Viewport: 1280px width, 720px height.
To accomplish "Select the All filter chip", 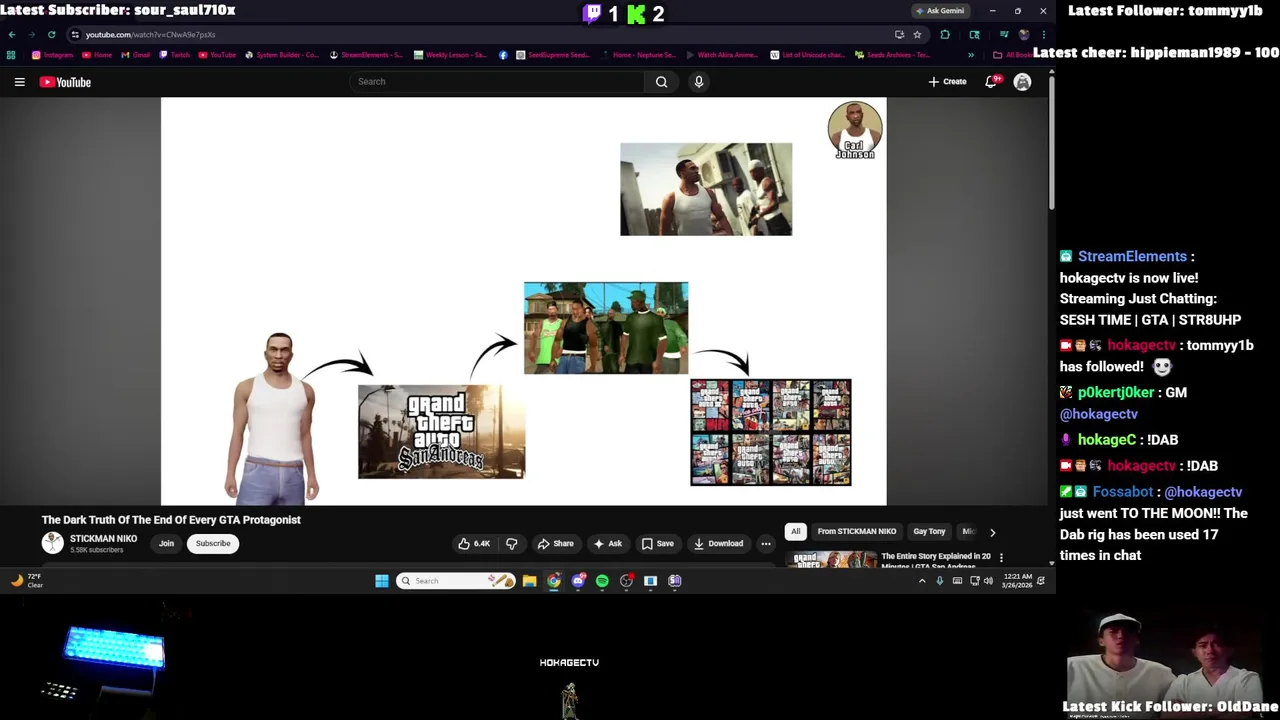I will 796,532.
